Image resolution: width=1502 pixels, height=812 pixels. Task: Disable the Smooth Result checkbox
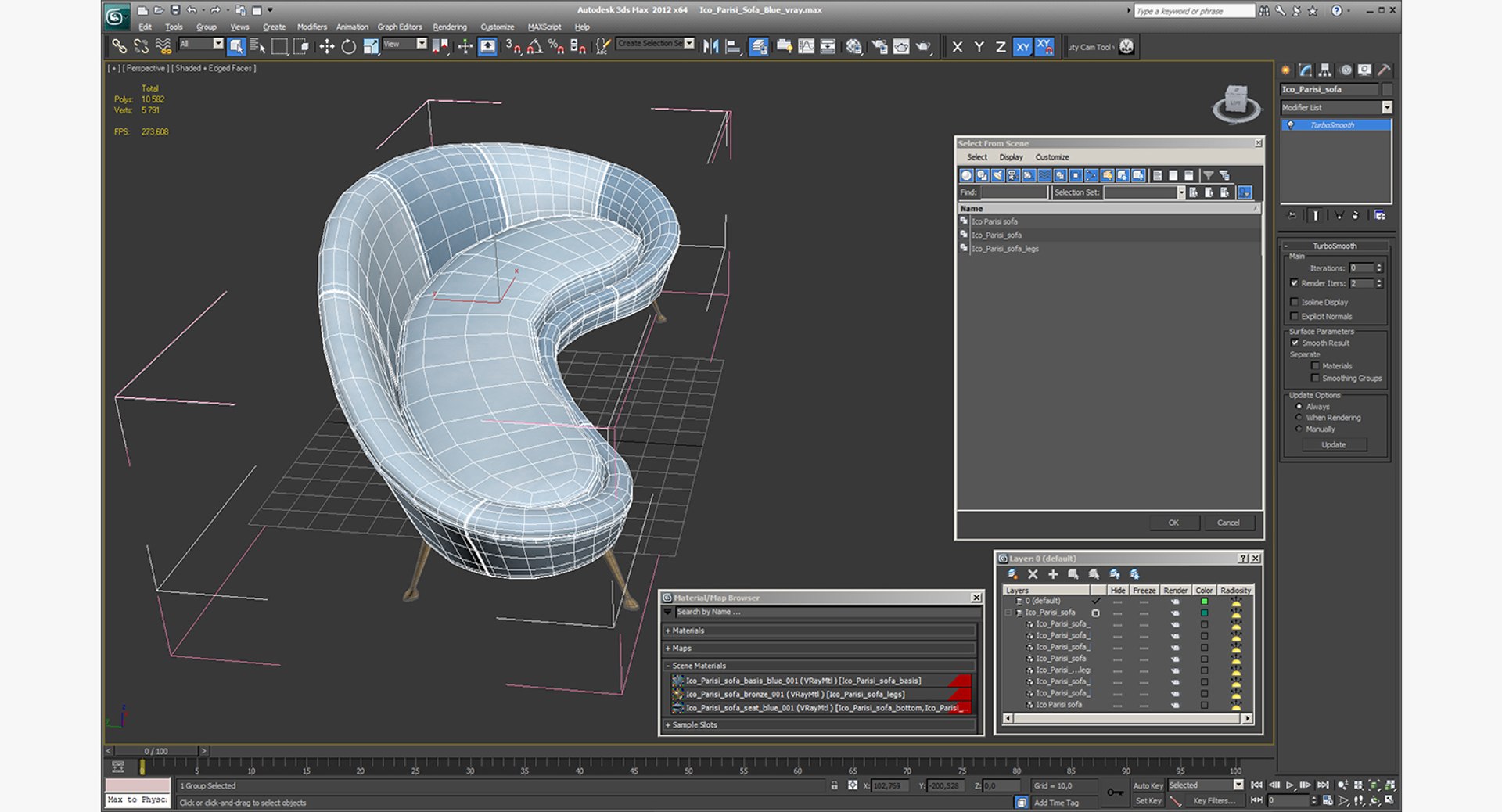coord(1295,343)
